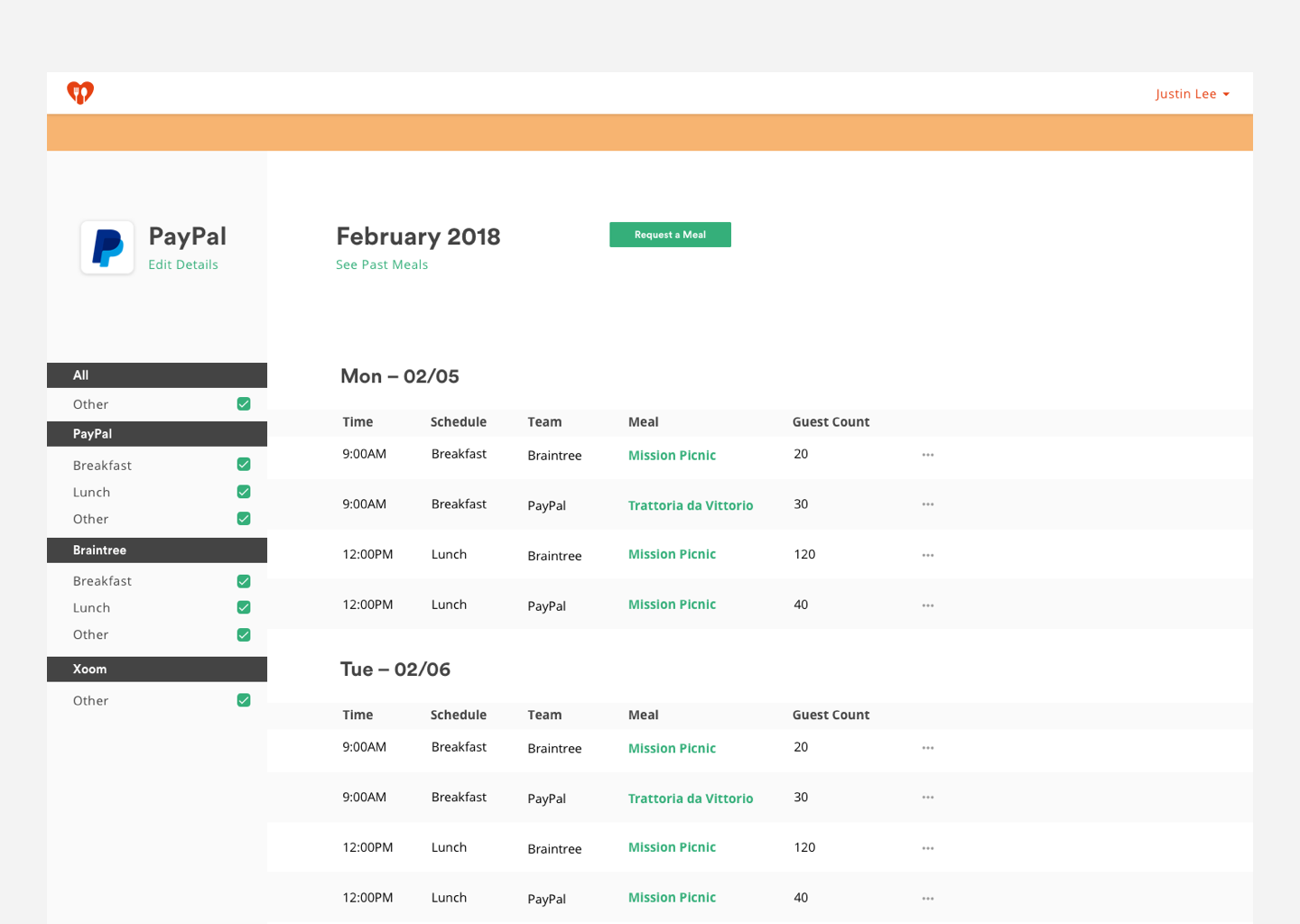Open Mission Picnic for Tuesday Braintree lunch
1300x924 pixels.
(x=672, y=847)
